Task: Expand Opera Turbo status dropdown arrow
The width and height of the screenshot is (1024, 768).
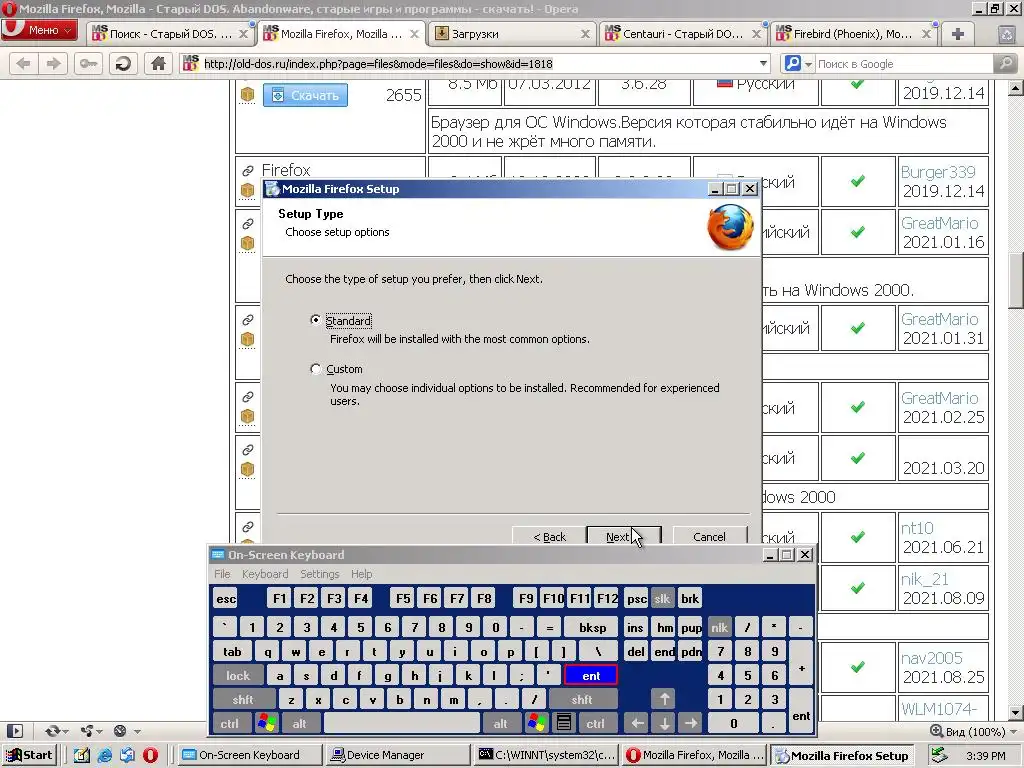Action: point(137,731)
